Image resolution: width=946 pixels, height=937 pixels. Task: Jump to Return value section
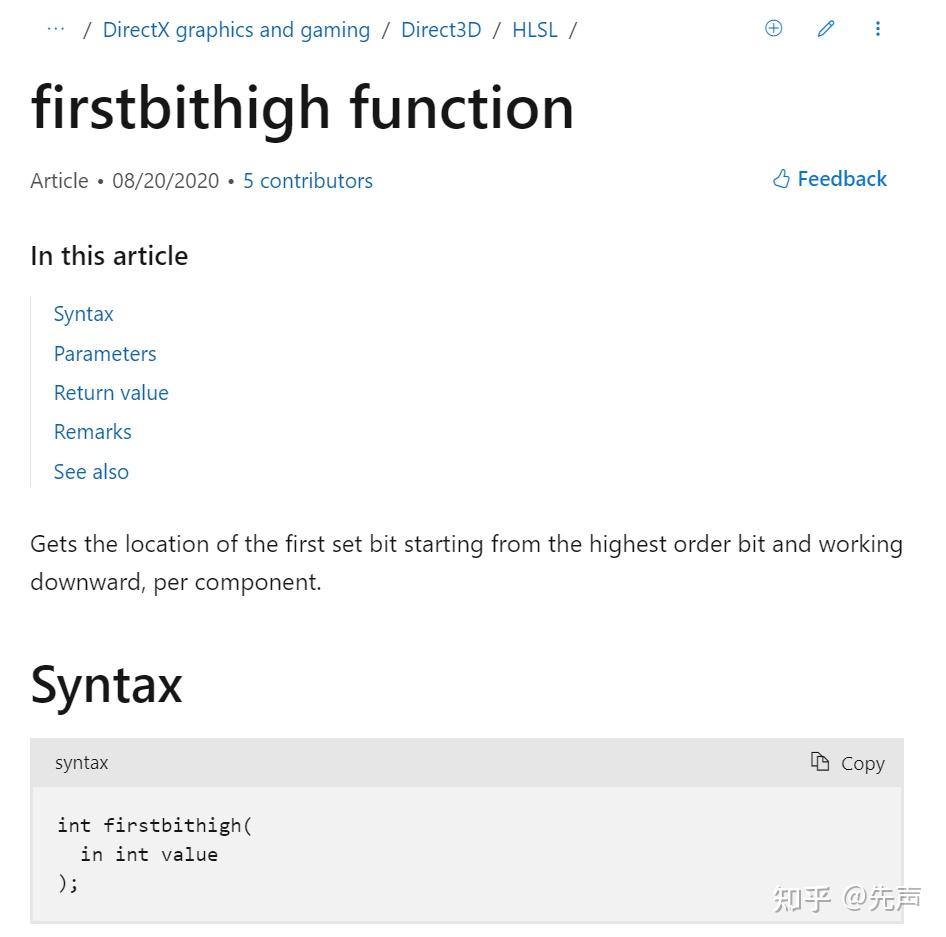111,393
